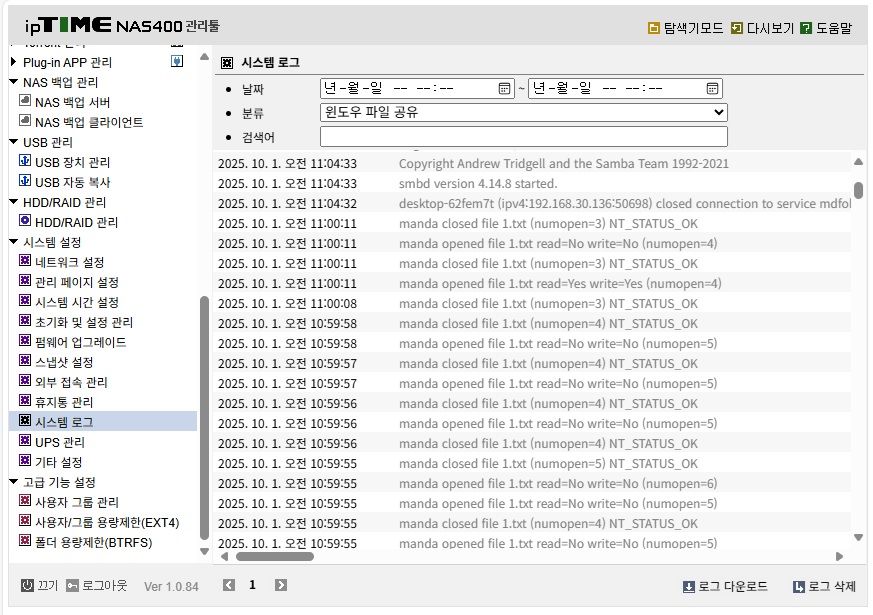This screenshot has height=615, width=873.
Task: Click the 검색어 search input
Action: click(524, 137)
